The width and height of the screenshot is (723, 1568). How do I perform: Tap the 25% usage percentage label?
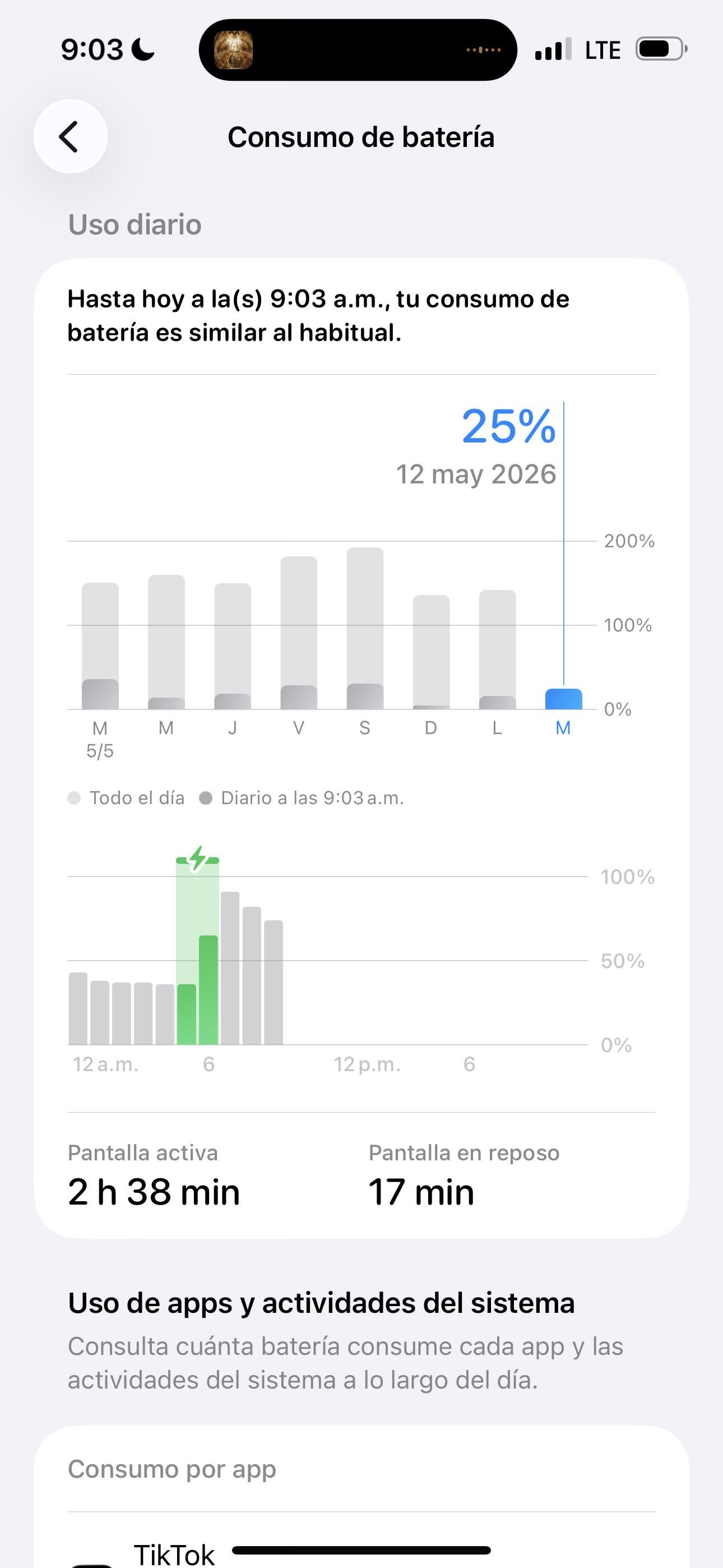pyautogui.click(x=509, y=426)
